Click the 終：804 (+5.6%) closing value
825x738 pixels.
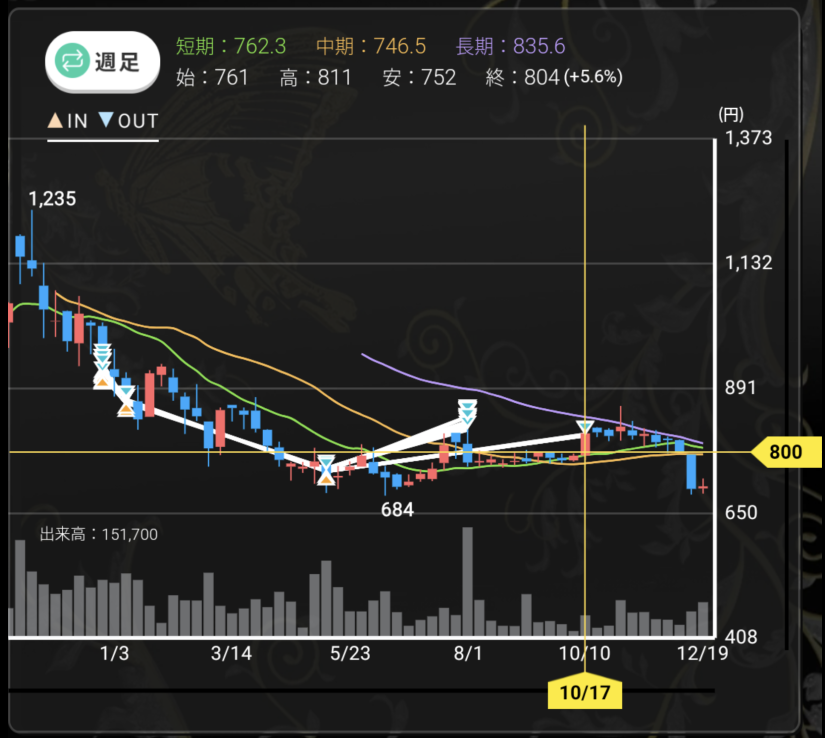(554, 78)
